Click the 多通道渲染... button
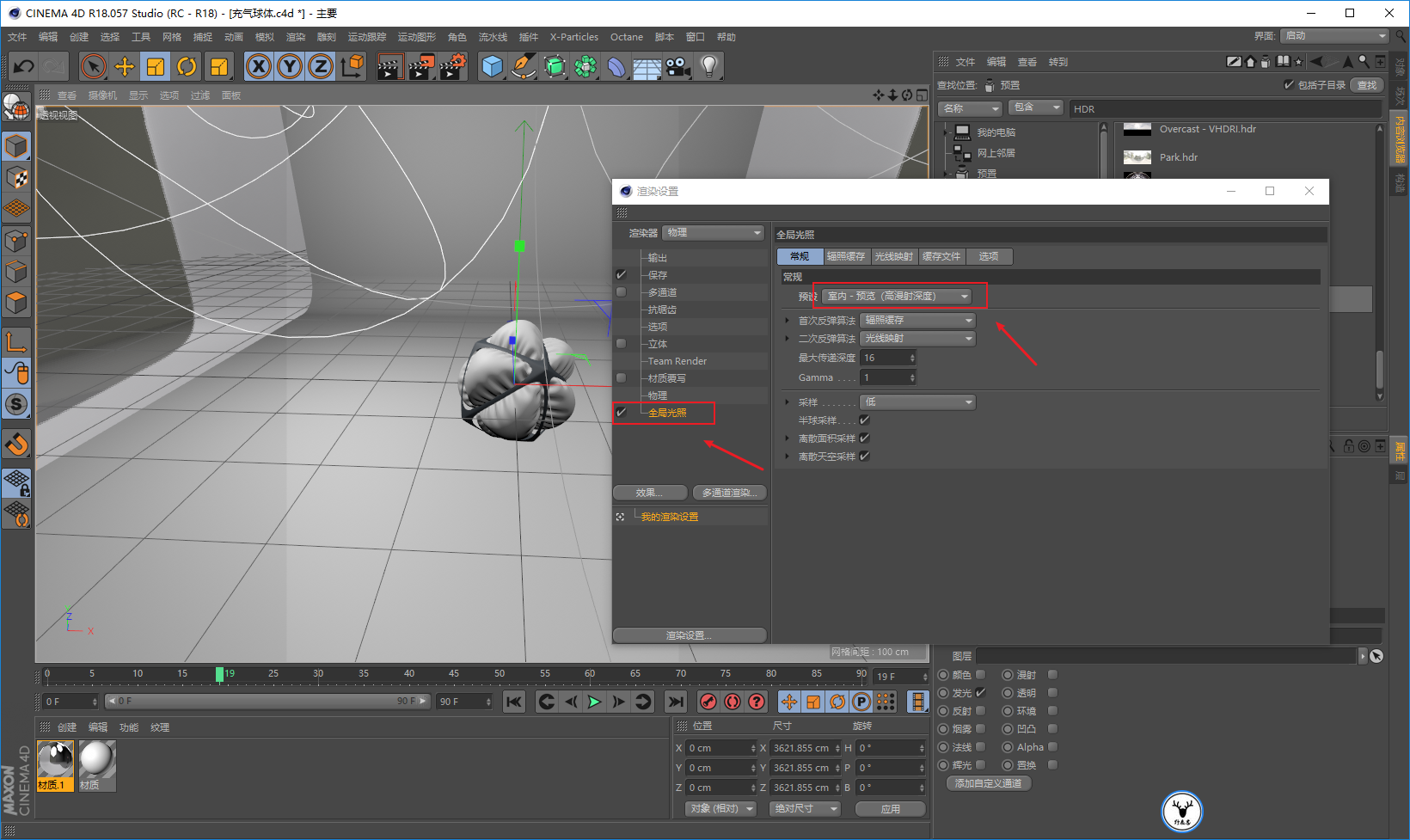 (730, 493)
